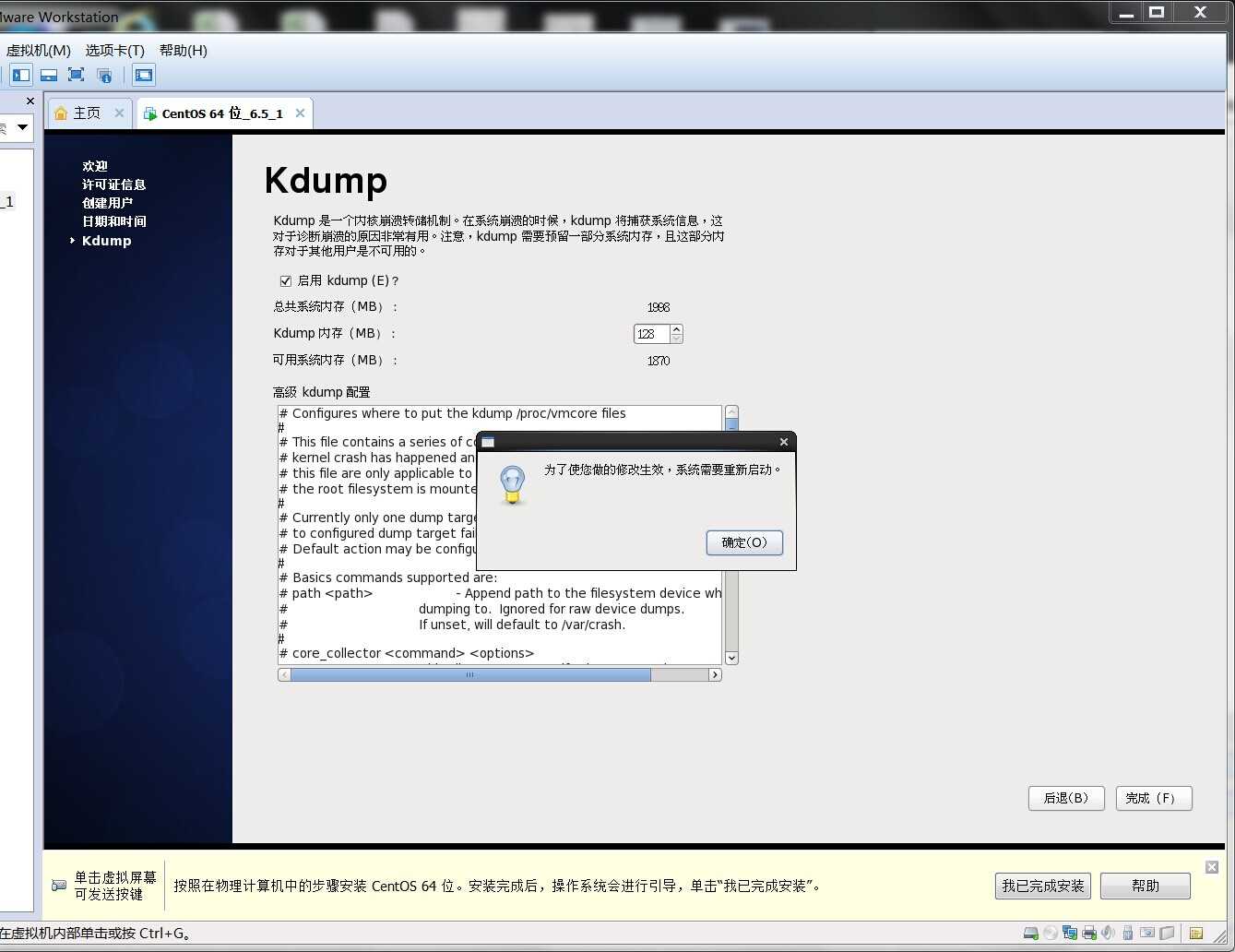Image resolution: width=1235 pixels, height=952 pixels.
Task: Close the 主页 tab
Action: pyautogui.click(x=119, y=113)
